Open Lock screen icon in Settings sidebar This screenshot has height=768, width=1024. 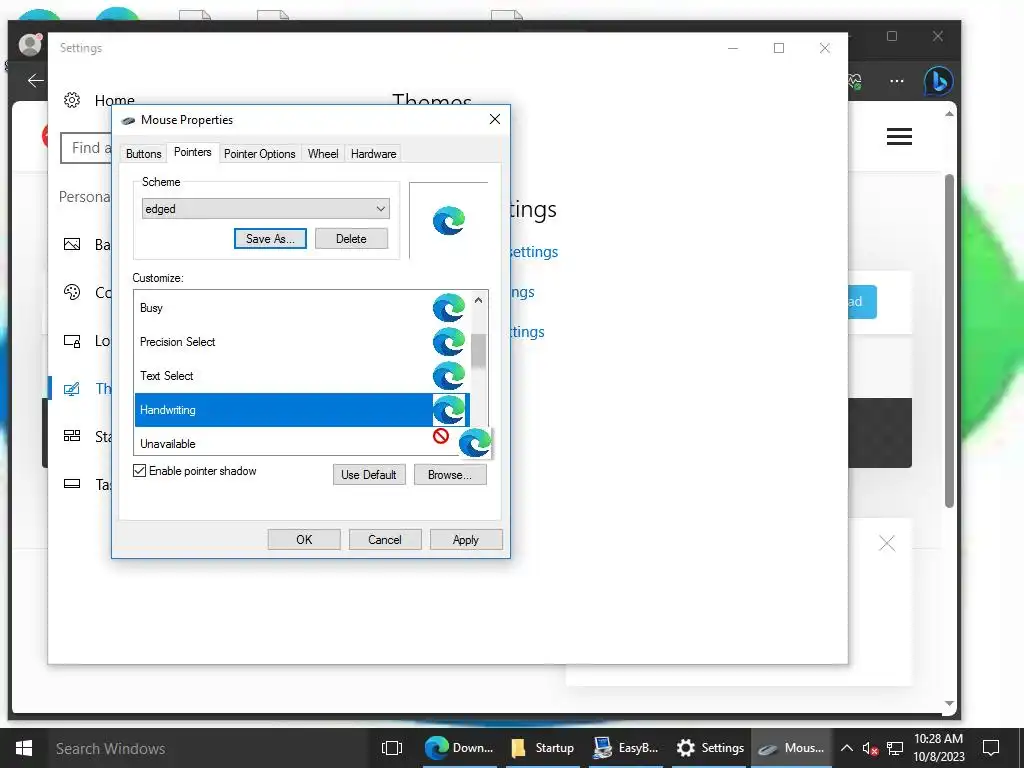pyautogui.click(x=72, y=340)
